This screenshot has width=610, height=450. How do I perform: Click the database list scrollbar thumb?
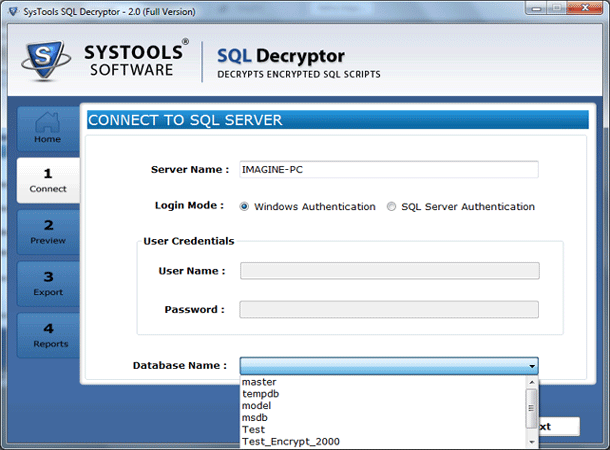pyautogui.click(x=531, y=408)
